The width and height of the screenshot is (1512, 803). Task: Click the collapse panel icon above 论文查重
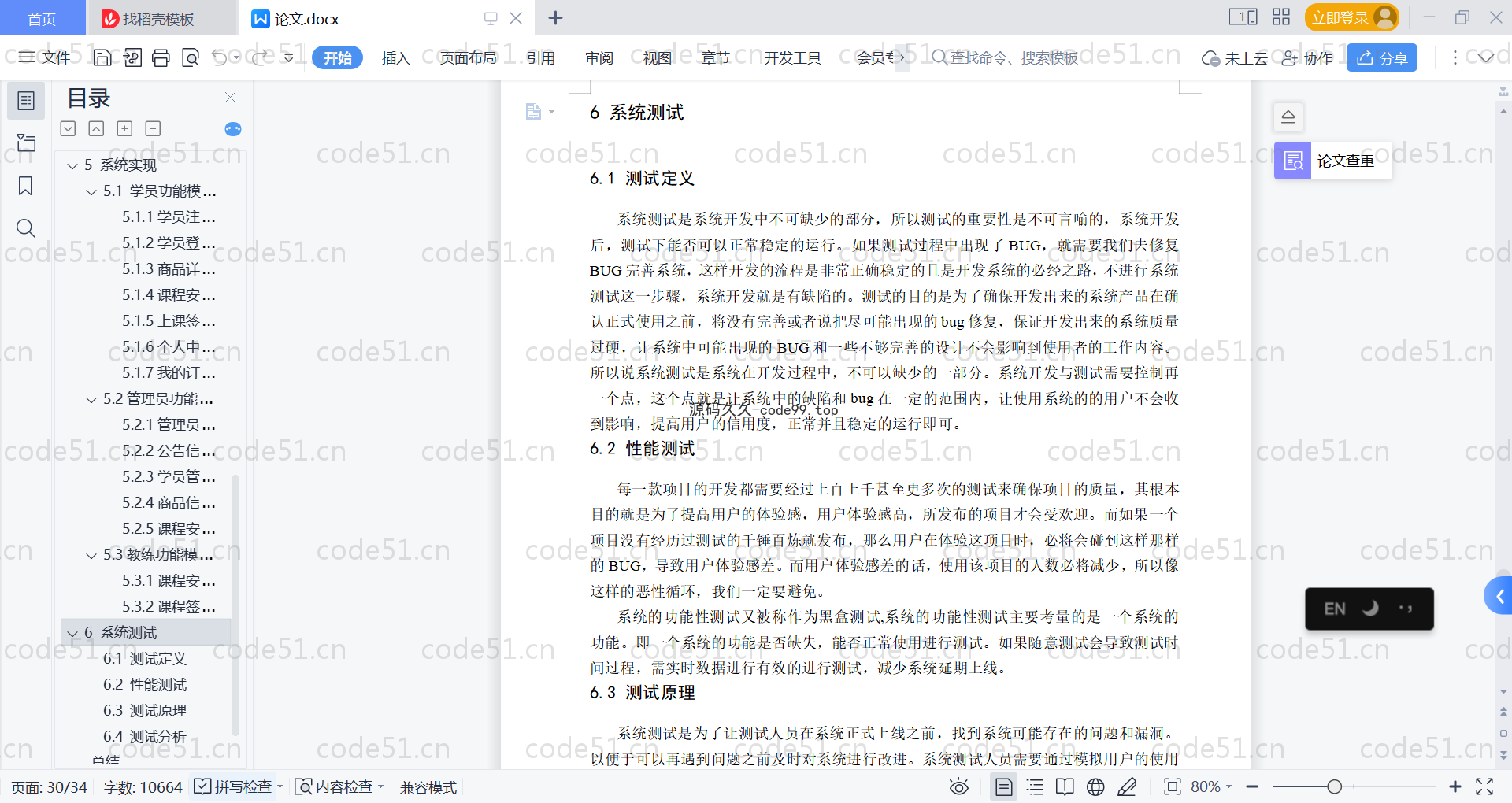(1288, 117)
